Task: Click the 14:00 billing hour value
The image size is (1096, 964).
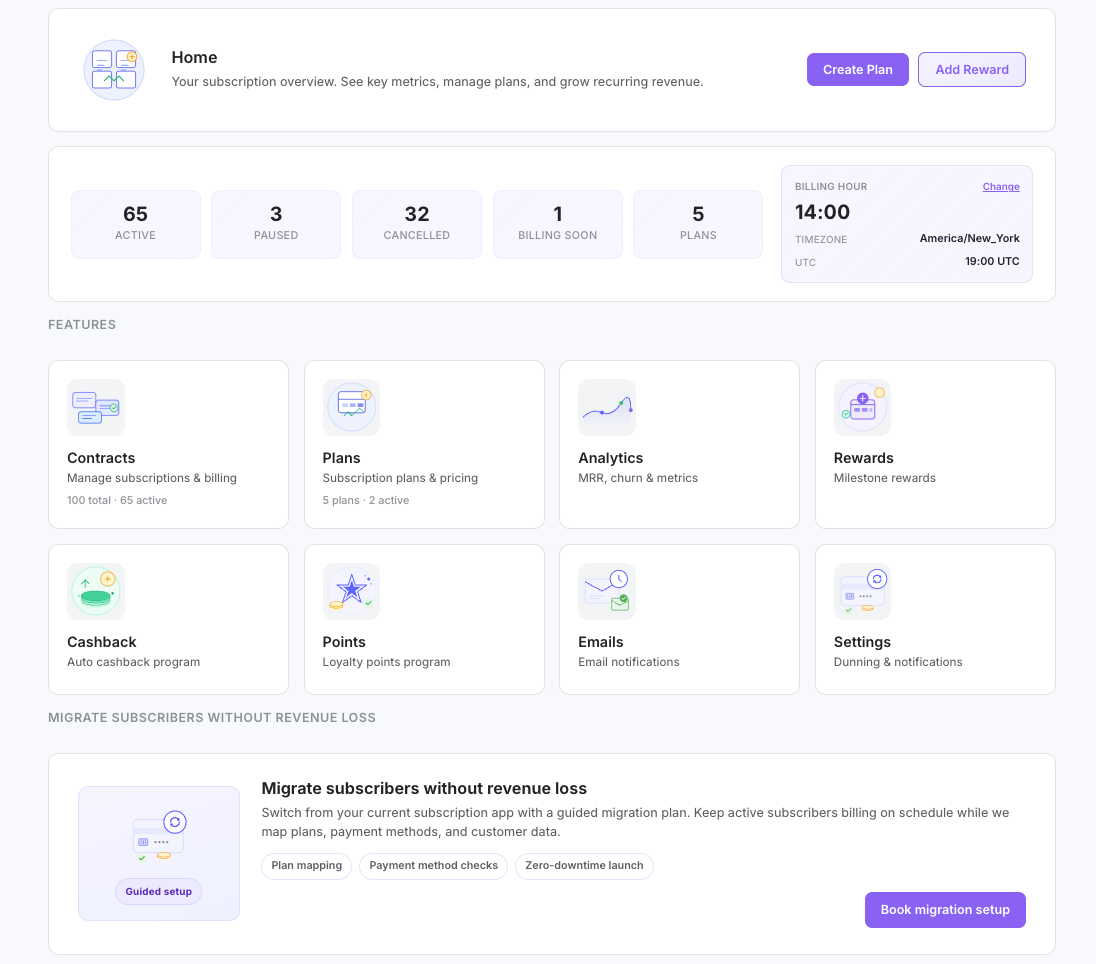Action: point(823,212)
